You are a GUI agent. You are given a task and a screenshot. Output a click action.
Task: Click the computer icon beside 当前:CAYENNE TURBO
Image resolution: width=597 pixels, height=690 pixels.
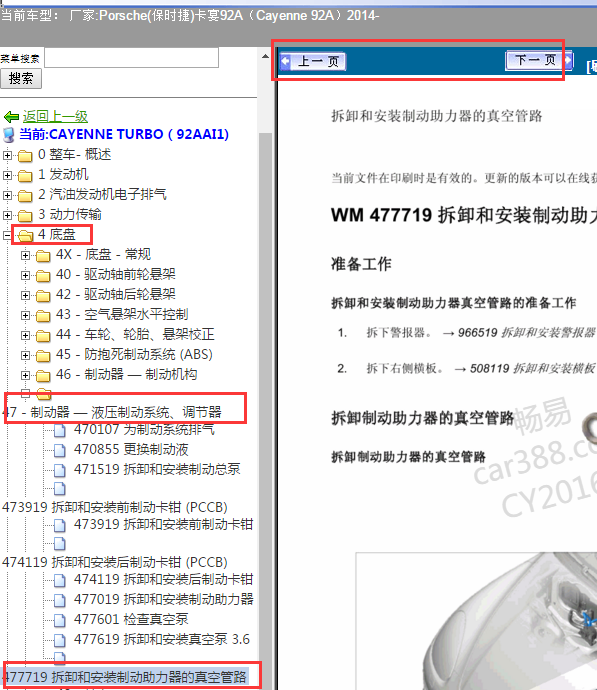click(9, 135)
